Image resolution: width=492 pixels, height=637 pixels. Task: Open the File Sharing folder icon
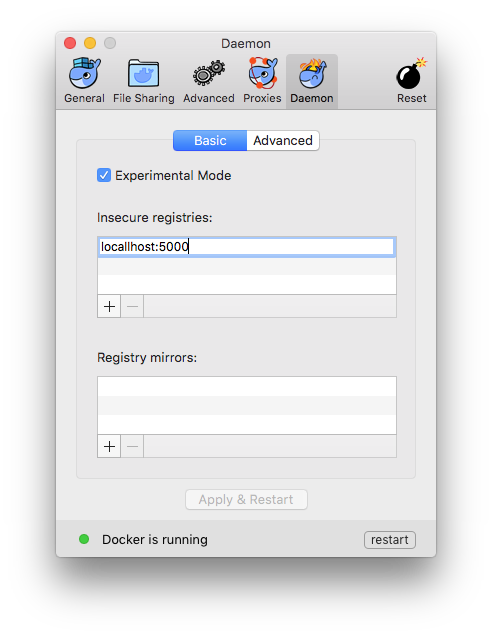click(143, 80)
